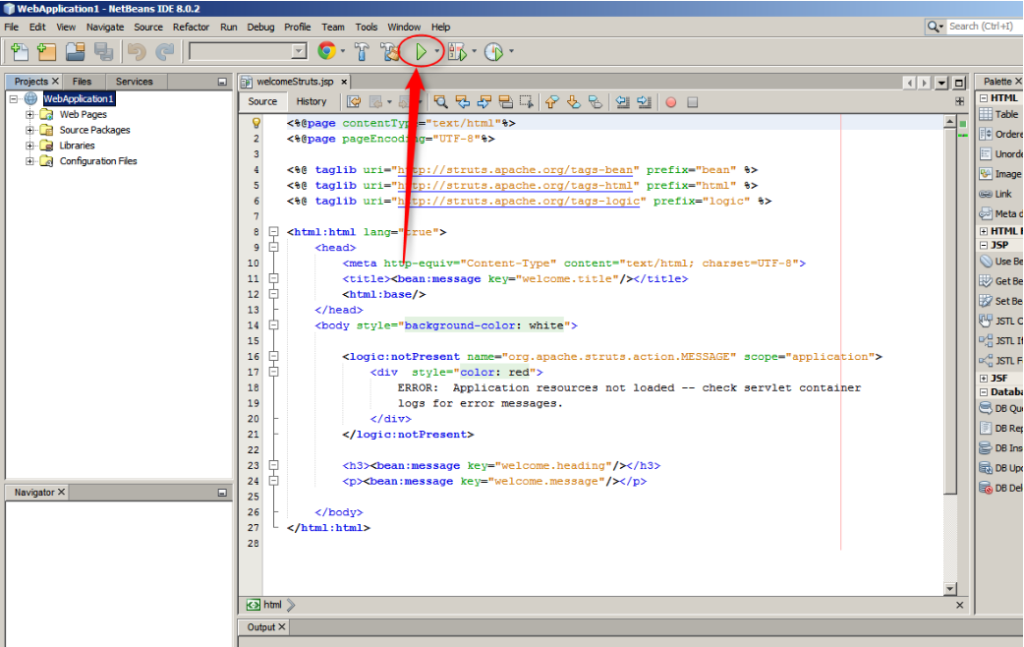
Task: Run the project with green play button
Action: pyautogui.click(x=421, y=51)
